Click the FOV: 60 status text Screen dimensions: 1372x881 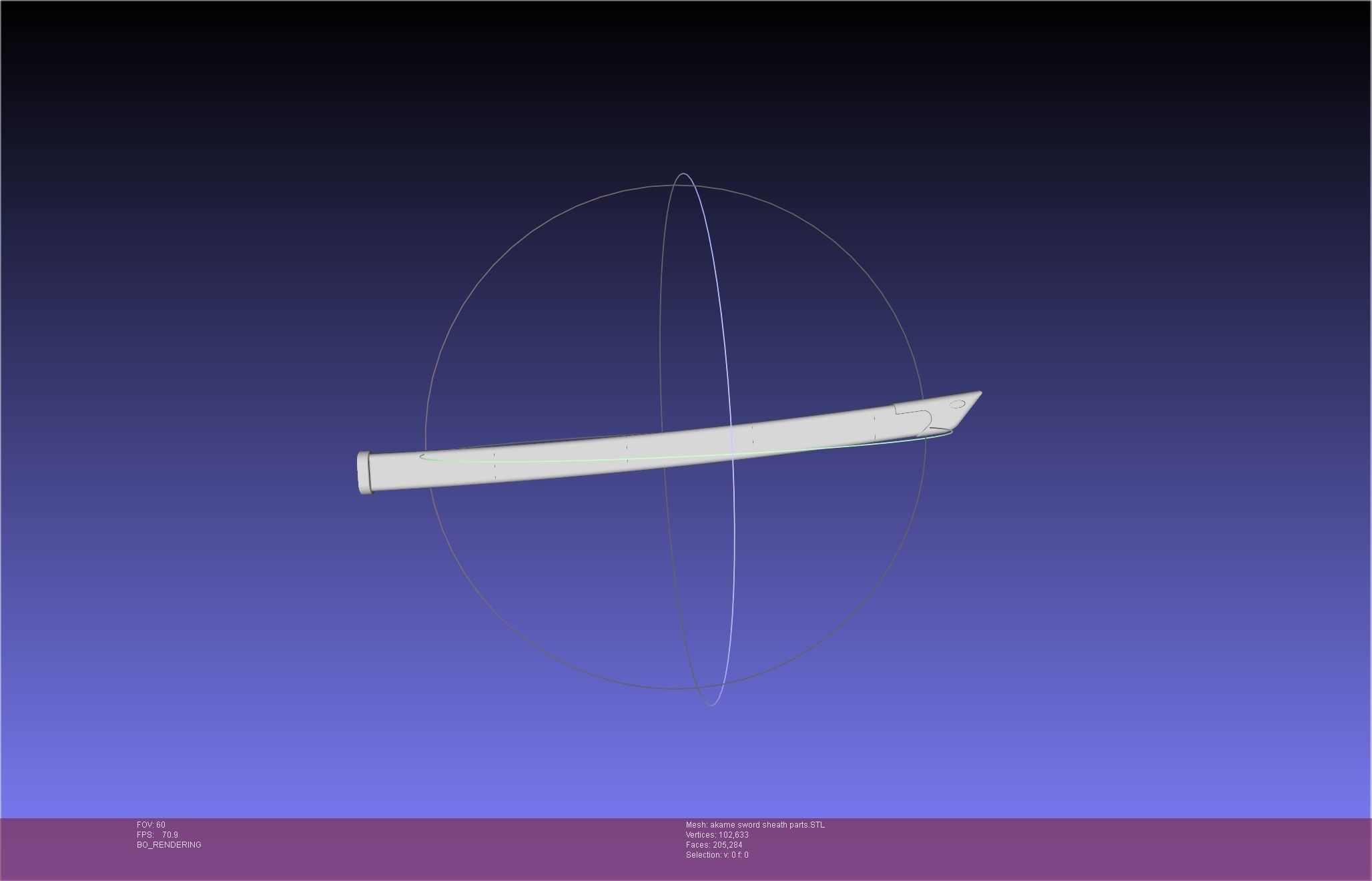pyautogui.click(x=151, y=825)
